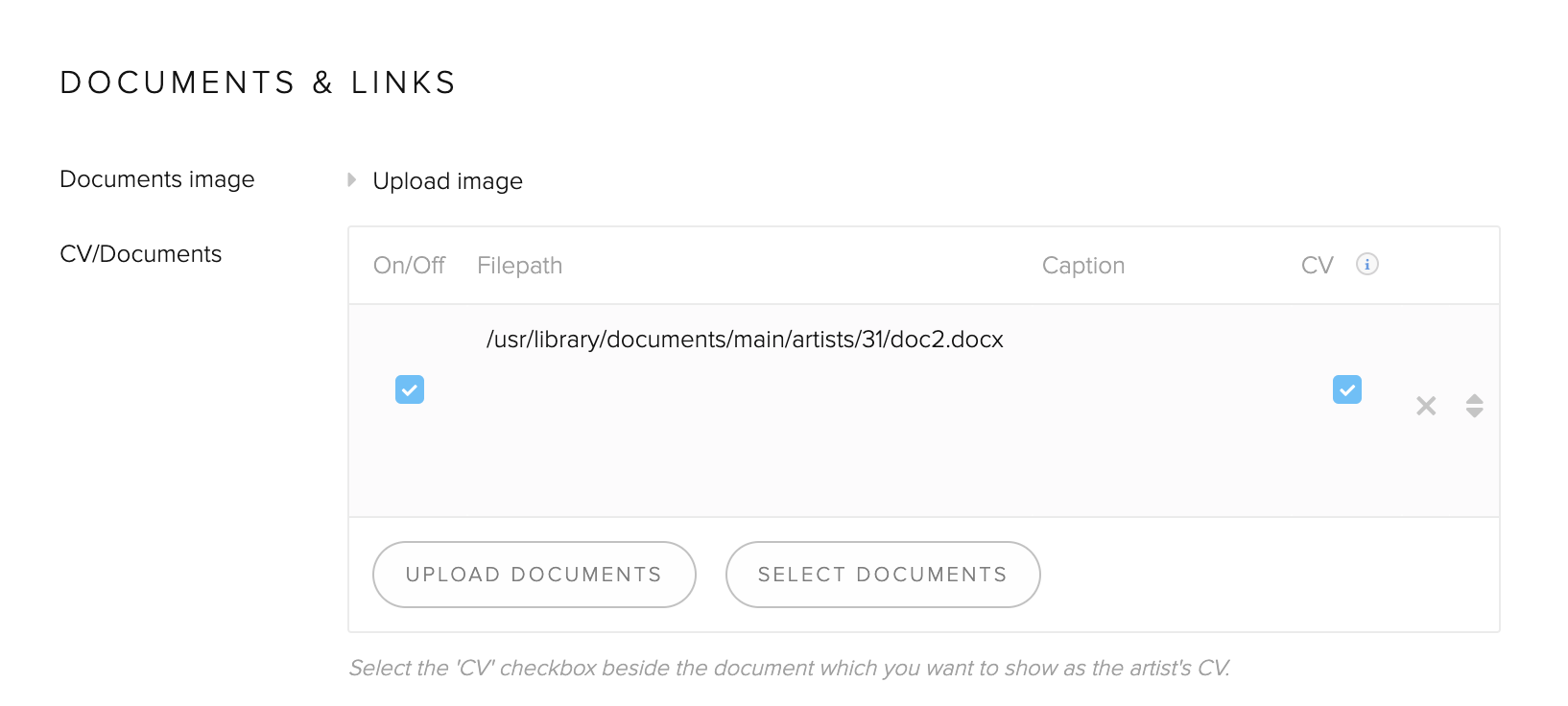Open the Upload image section label
The height and width of the screenshot is (706, 1568).
[x=447, y=181]
